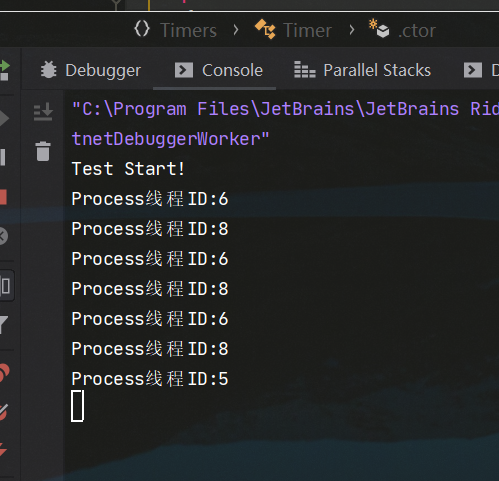Click the Timers namespace braces icon
Viewport: 499px width, 481px height.
pyautogui.click(x=142, y=29)
